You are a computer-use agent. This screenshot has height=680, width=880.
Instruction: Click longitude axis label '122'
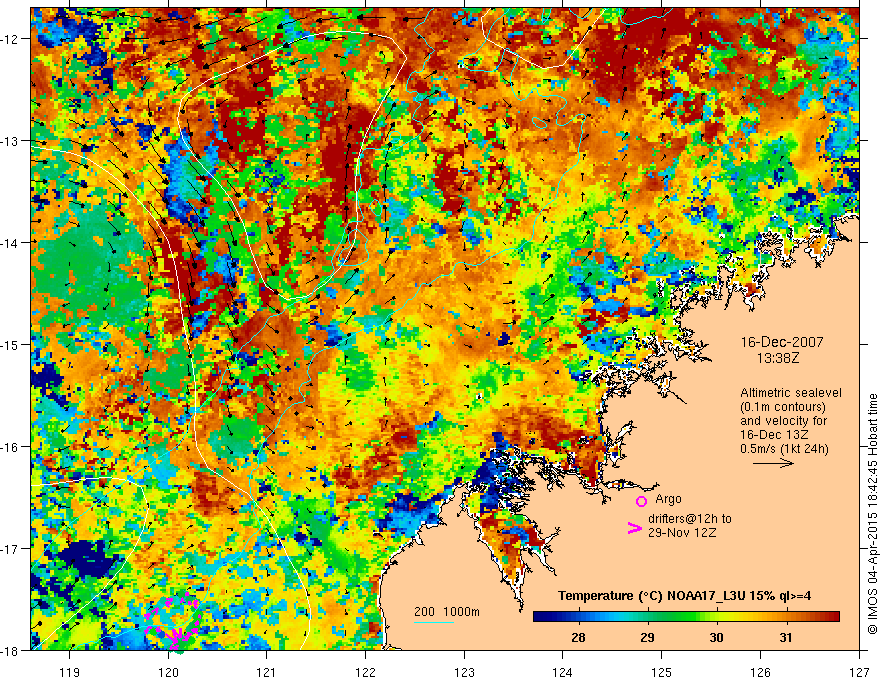pos(365,672)
